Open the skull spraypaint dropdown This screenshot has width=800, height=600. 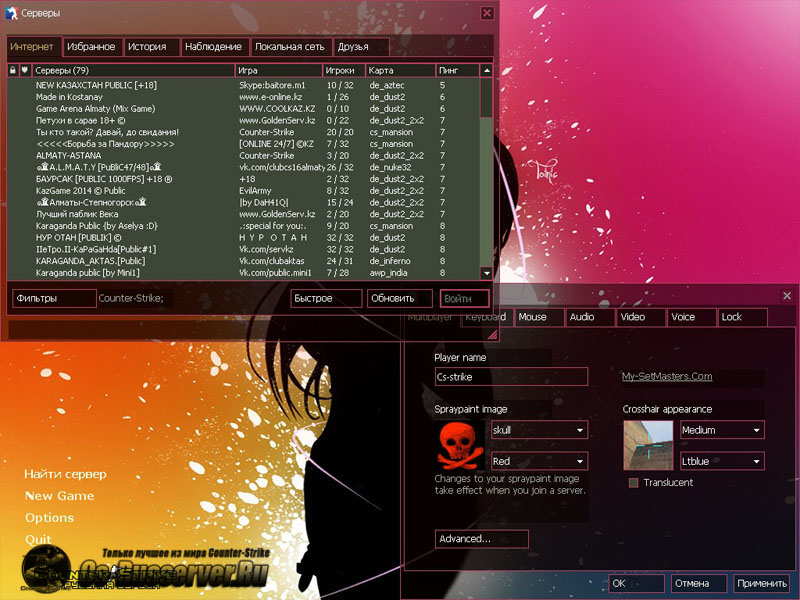[539, 430]
